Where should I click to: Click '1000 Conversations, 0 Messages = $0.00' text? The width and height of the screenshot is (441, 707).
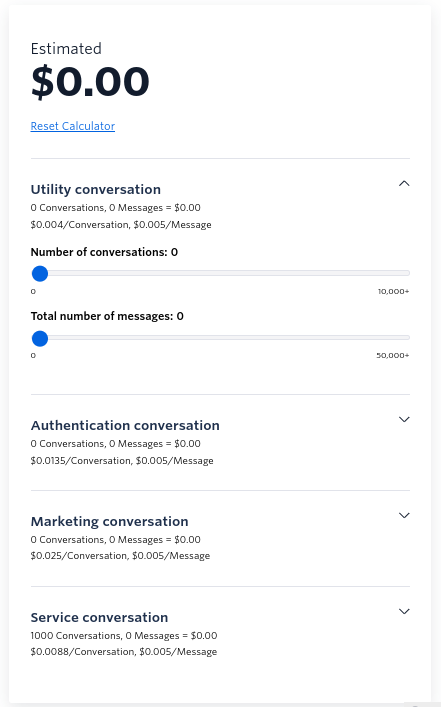pyautogui.click(x=124, y=636)
